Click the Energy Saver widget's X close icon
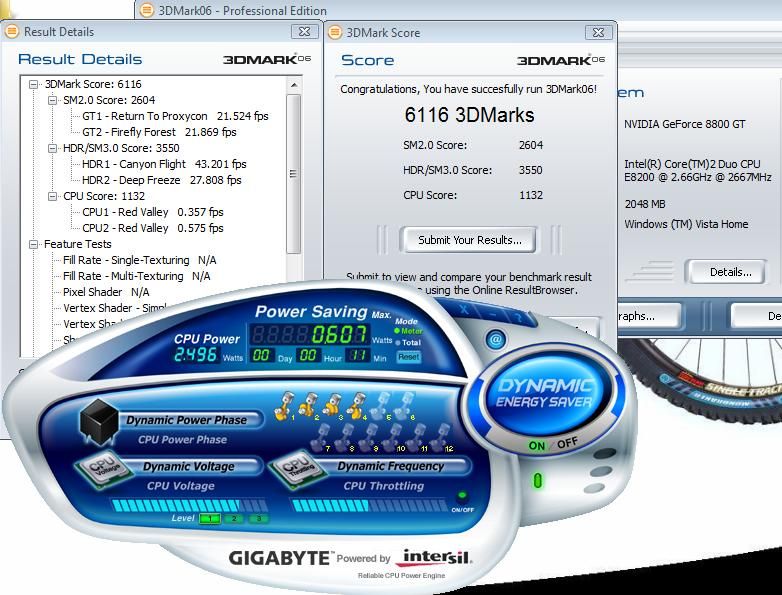The height and width of the screenshot is (595, 782). (464, 310)
